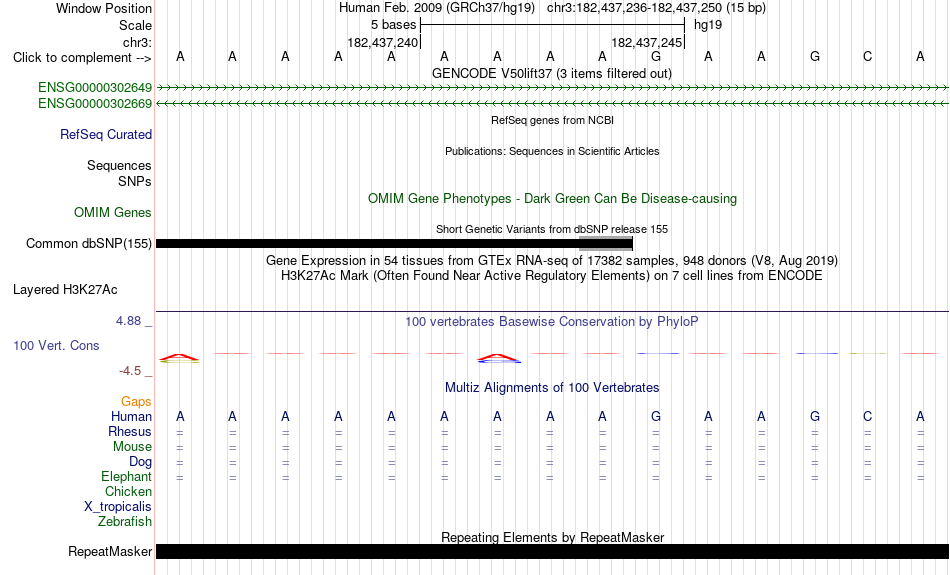Open 'Multiz Alignments of 100 Vertebrates' title
Image resolution: width=950 pixels, height=575 pixels.
(552, 388)
